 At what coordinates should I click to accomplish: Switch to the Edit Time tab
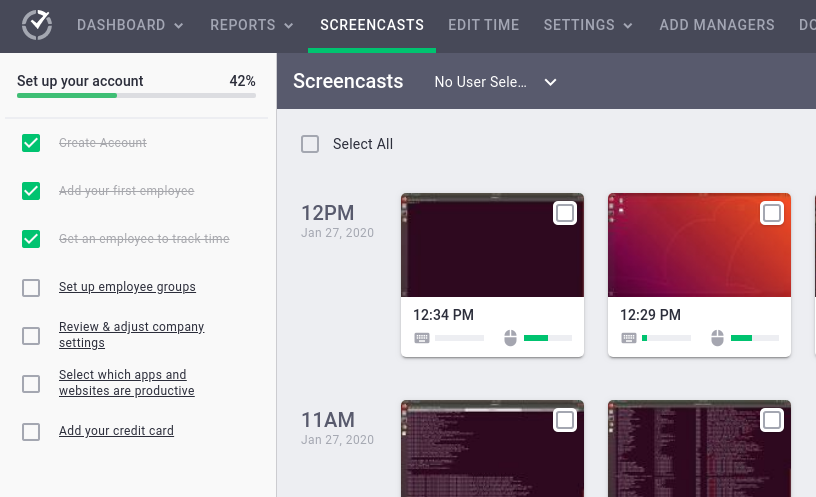[x=483, y=25]
